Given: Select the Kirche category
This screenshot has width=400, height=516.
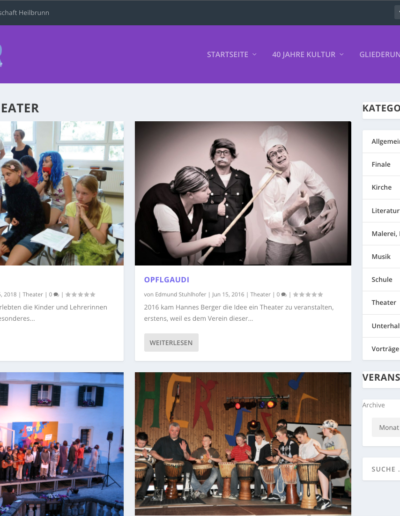Looking at the screenshot, I should (381, 187).
